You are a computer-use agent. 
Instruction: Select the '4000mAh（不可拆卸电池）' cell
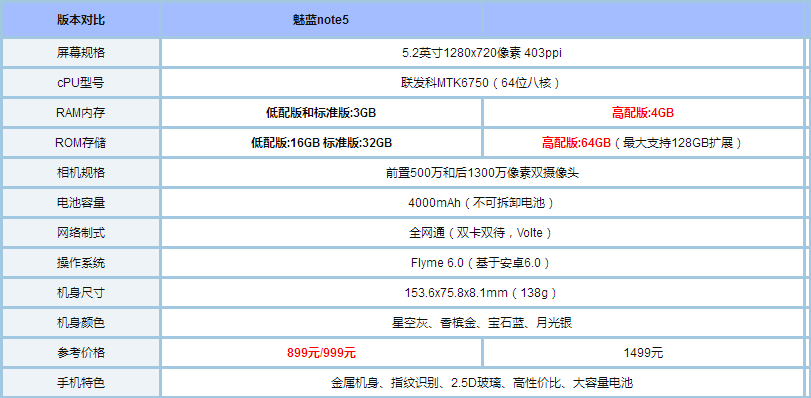point(482,203)
